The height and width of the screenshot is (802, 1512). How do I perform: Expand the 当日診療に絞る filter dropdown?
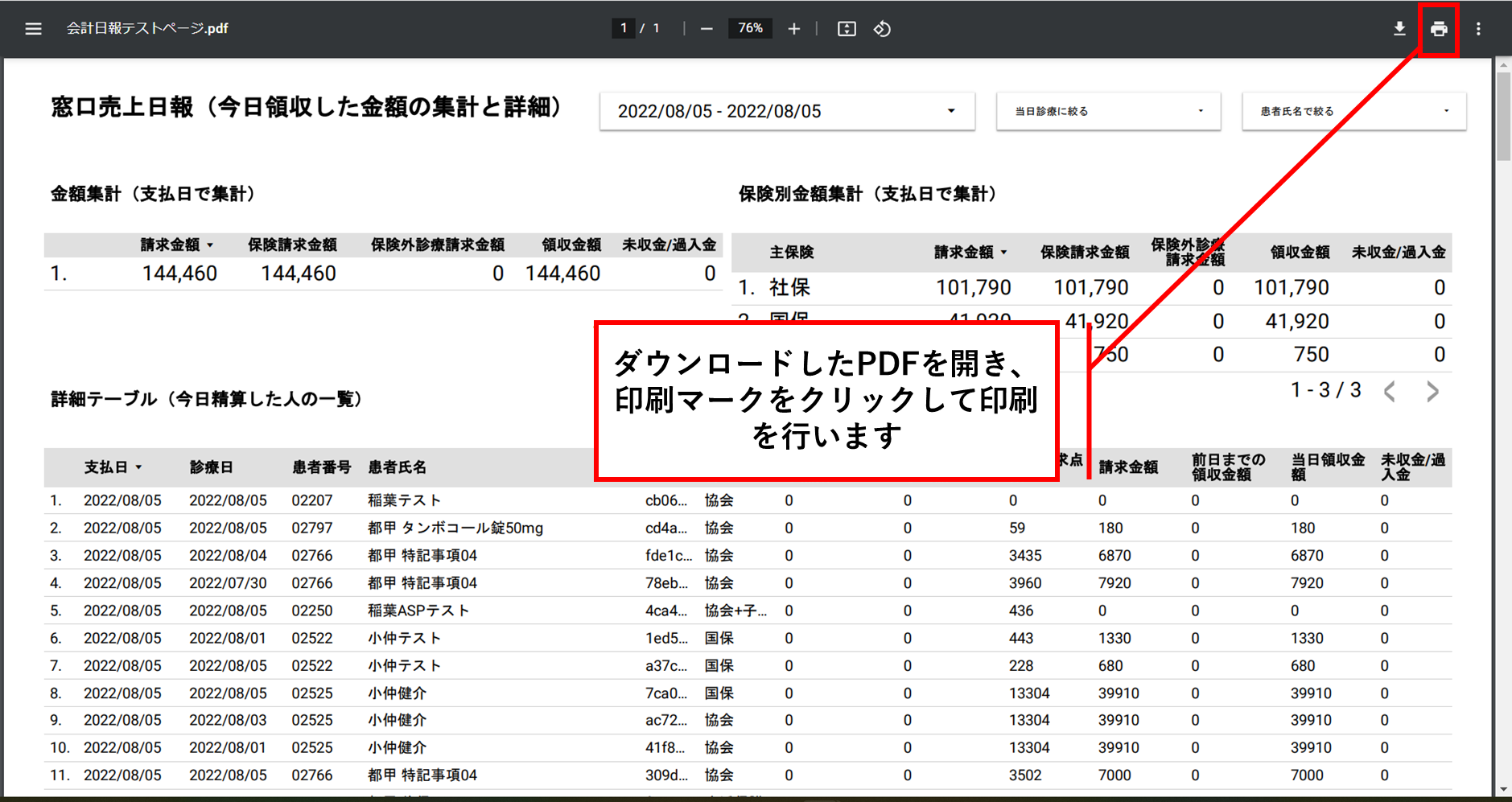pyautogui.click(x=1108, y=111)
